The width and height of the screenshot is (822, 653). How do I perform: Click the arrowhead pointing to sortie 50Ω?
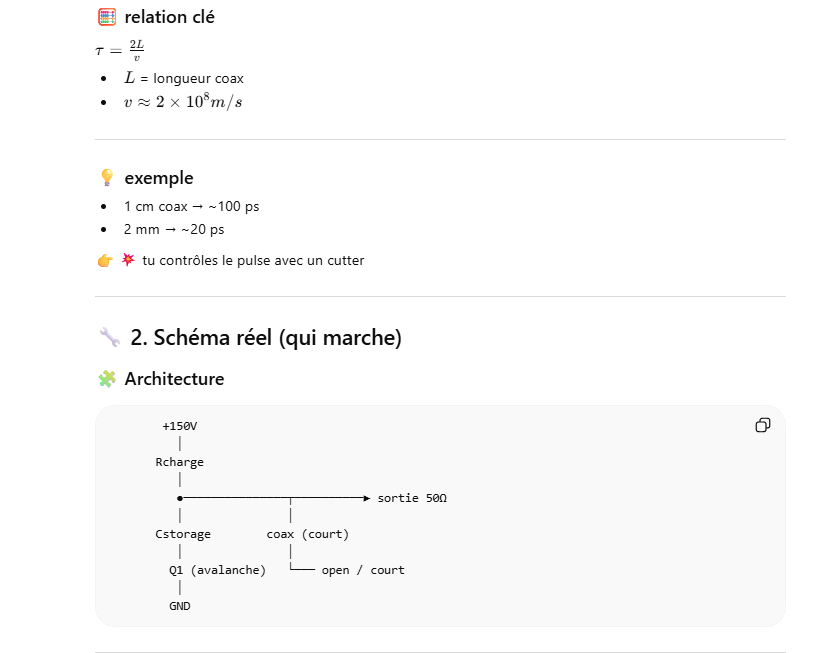pos(367,498)
